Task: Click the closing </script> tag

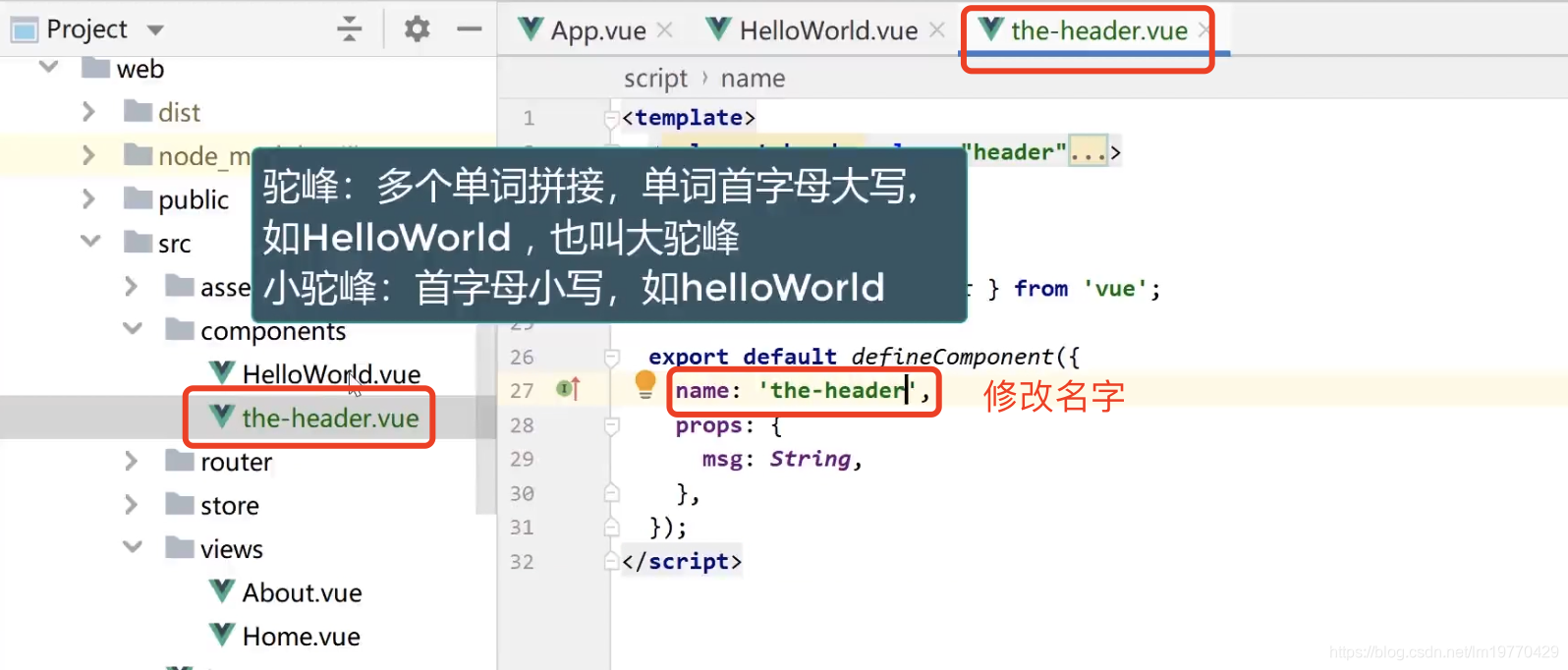Action: point(682,561)
